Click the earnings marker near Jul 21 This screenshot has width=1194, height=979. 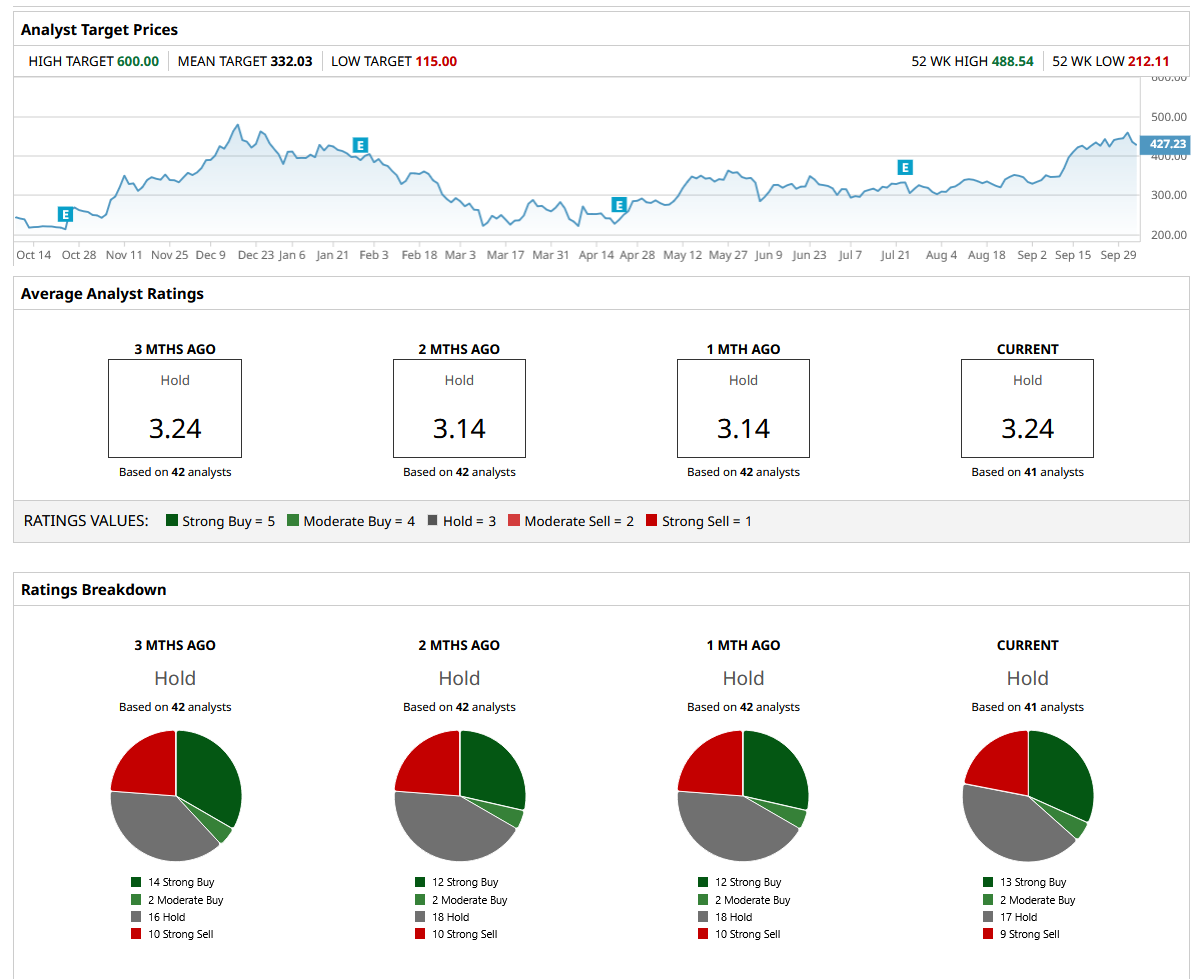[905, 167]
